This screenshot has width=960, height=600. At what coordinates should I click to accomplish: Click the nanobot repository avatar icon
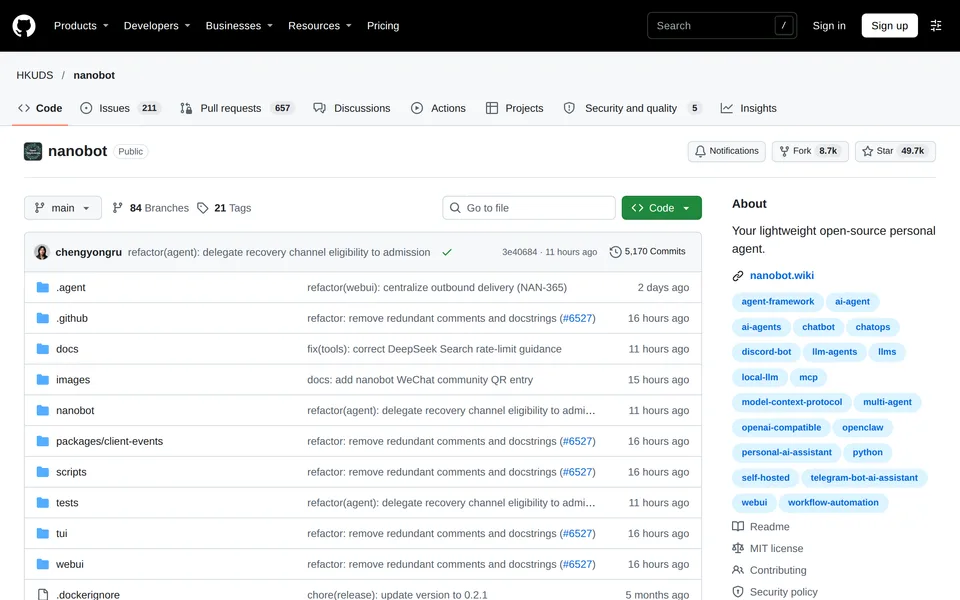point(33,151)
